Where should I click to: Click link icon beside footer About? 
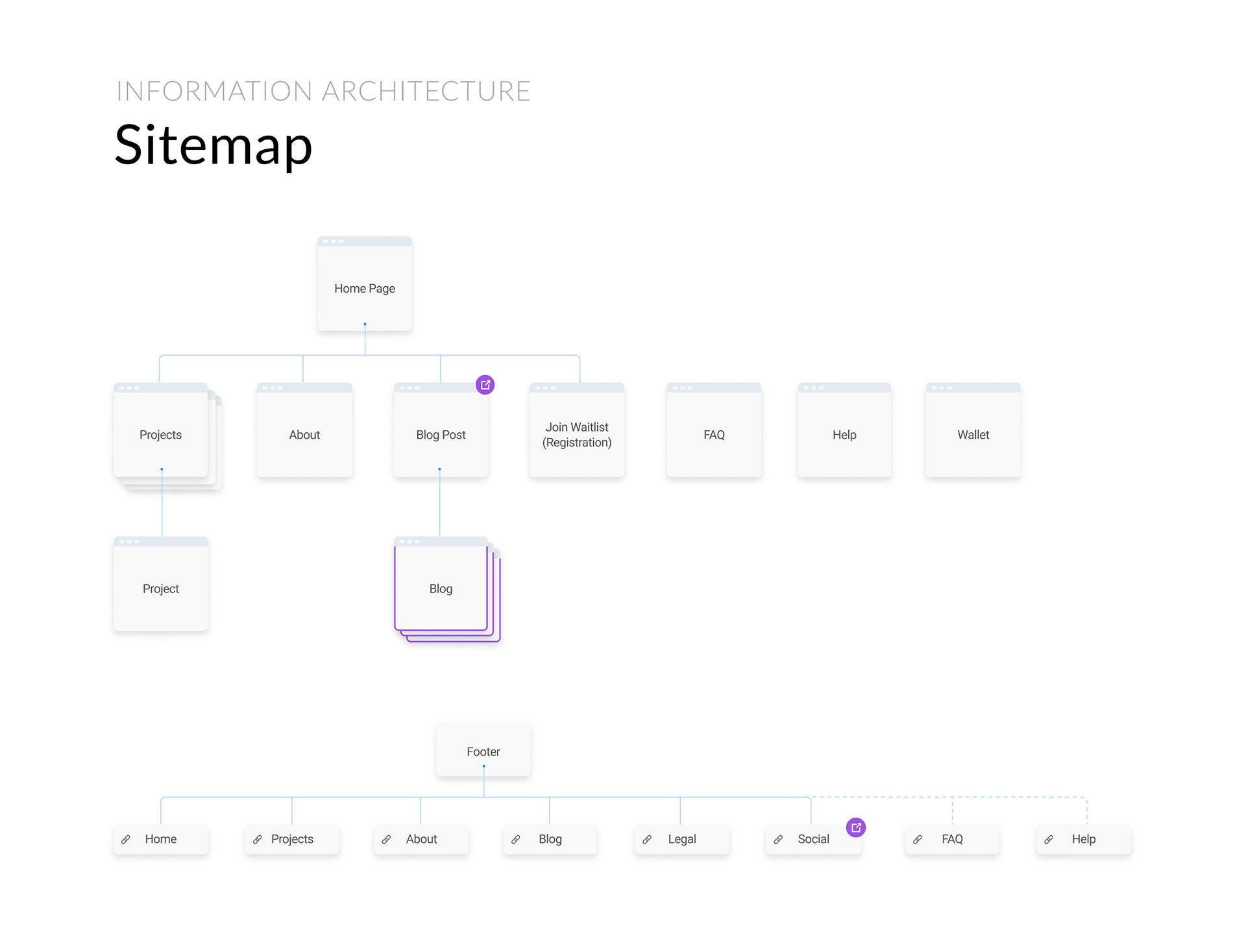(x=386, y=839)
